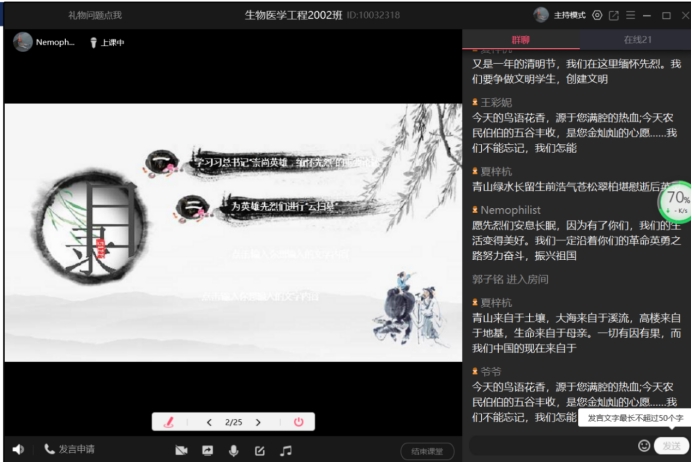This screenshot has width=692, height=462.
Task: Click the music note icon
Action: [286, 451]
